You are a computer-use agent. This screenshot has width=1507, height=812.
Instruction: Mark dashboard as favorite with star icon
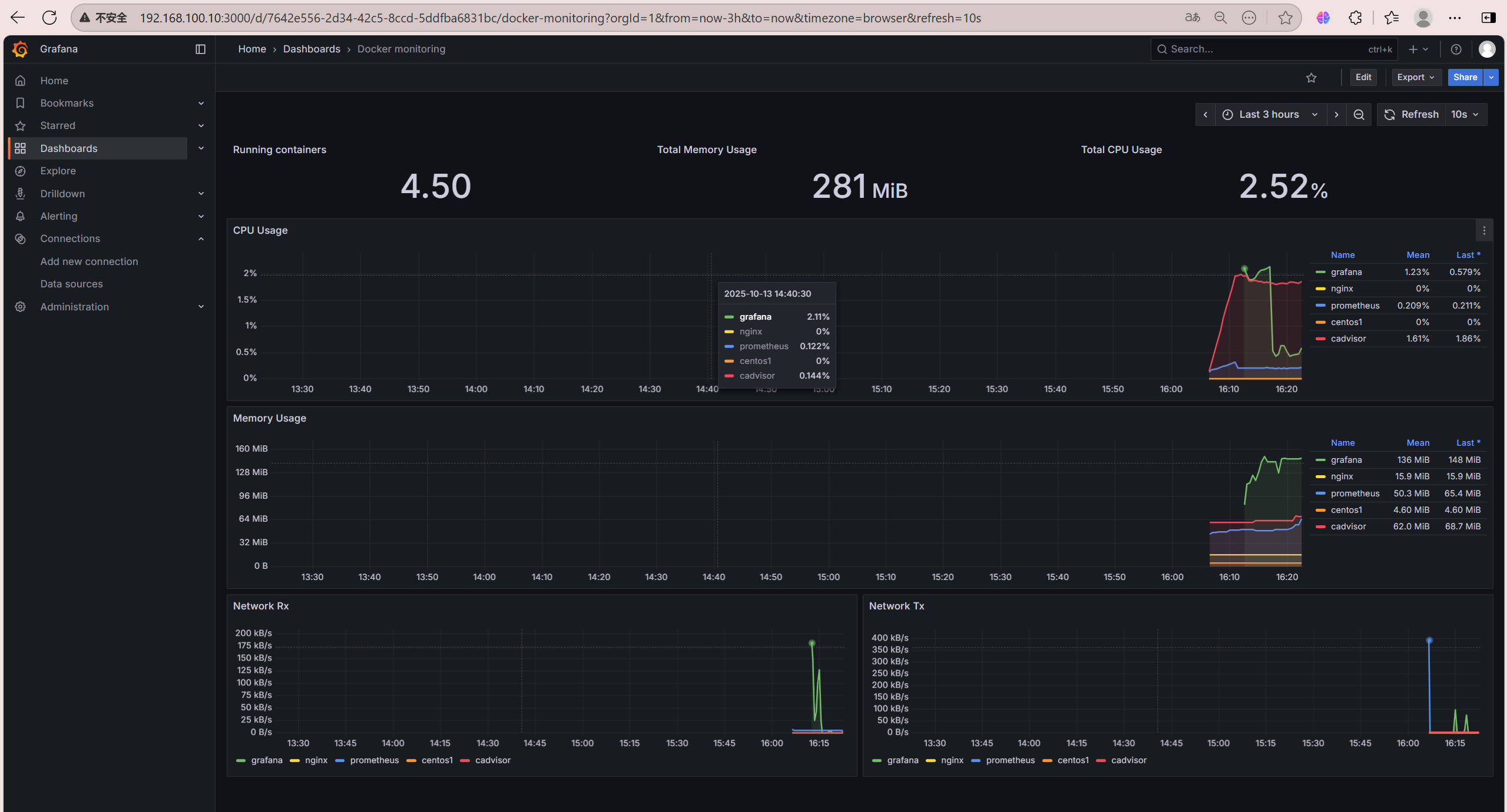(1311, 78)
